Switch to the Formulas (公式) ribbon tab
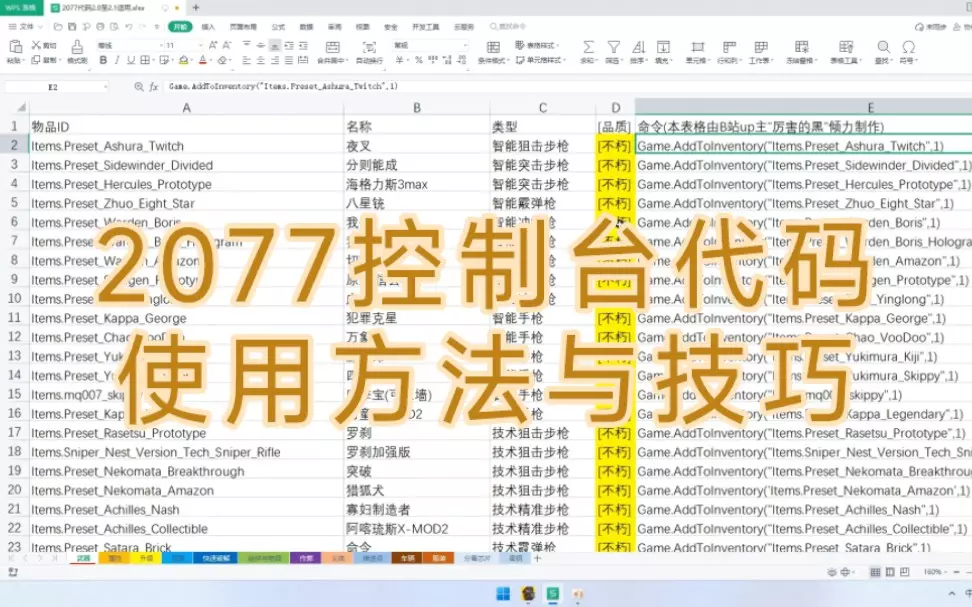The width and height of the screenshot is (972, 607). coord(278,27)
